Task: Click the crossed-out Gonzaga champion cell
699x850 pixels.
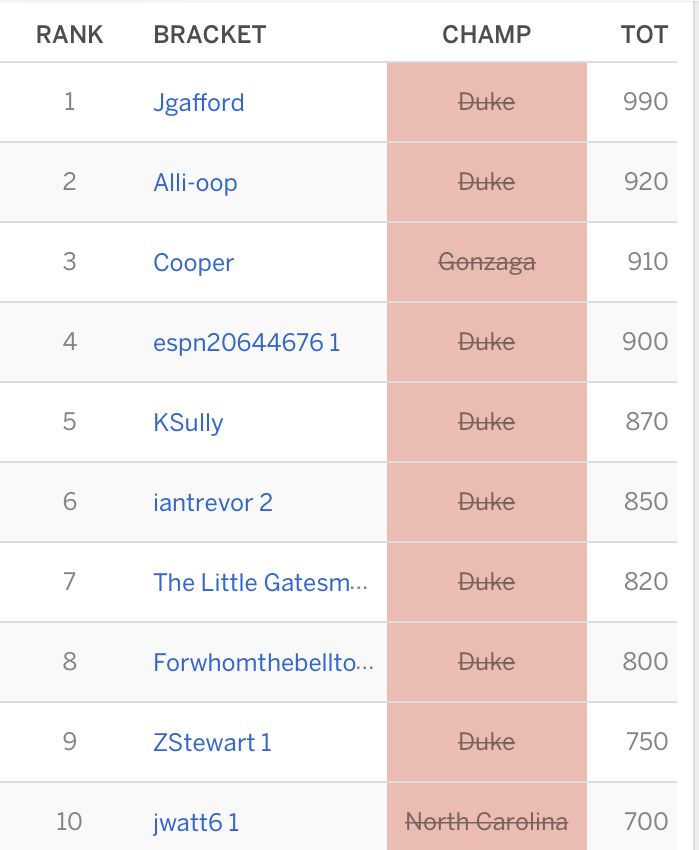Action: (487, 262)
